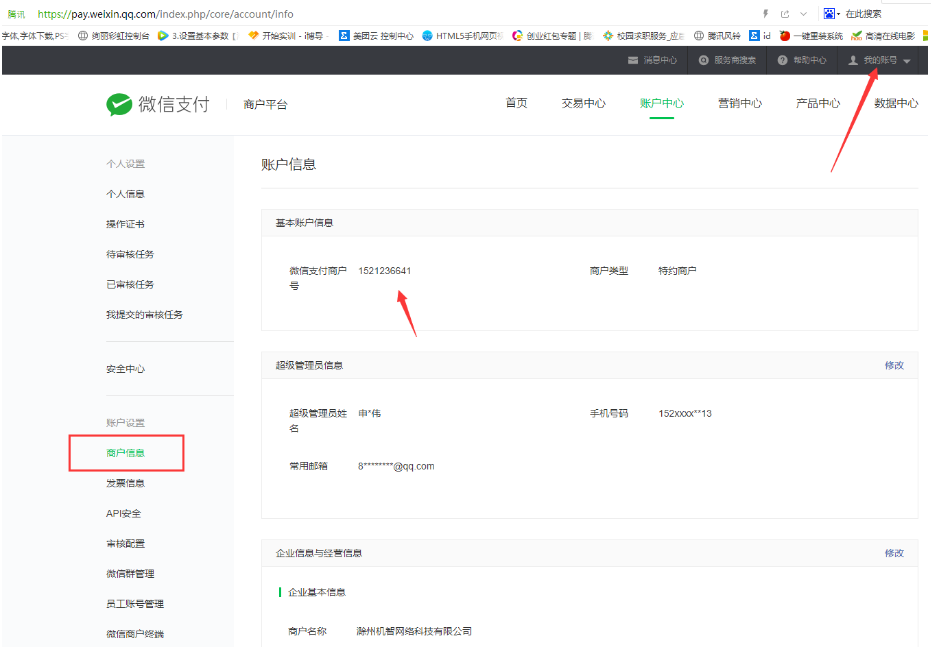Click the 账户信息 page heading
The width and height of the screenshot is (931, 650).
(289, 164)
